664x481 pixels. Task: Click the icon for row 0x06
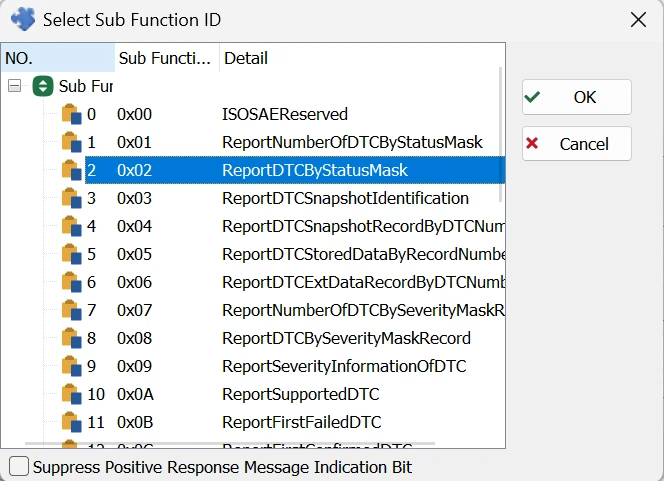(x=72, y=282)
